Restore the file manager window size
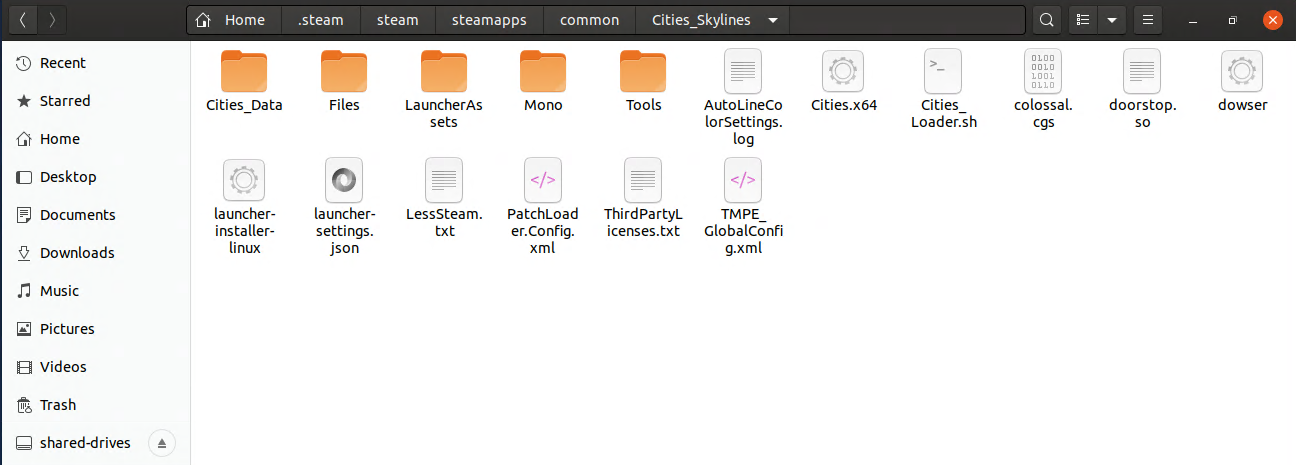1296x465 pixels. click(x=1232, y=20)
